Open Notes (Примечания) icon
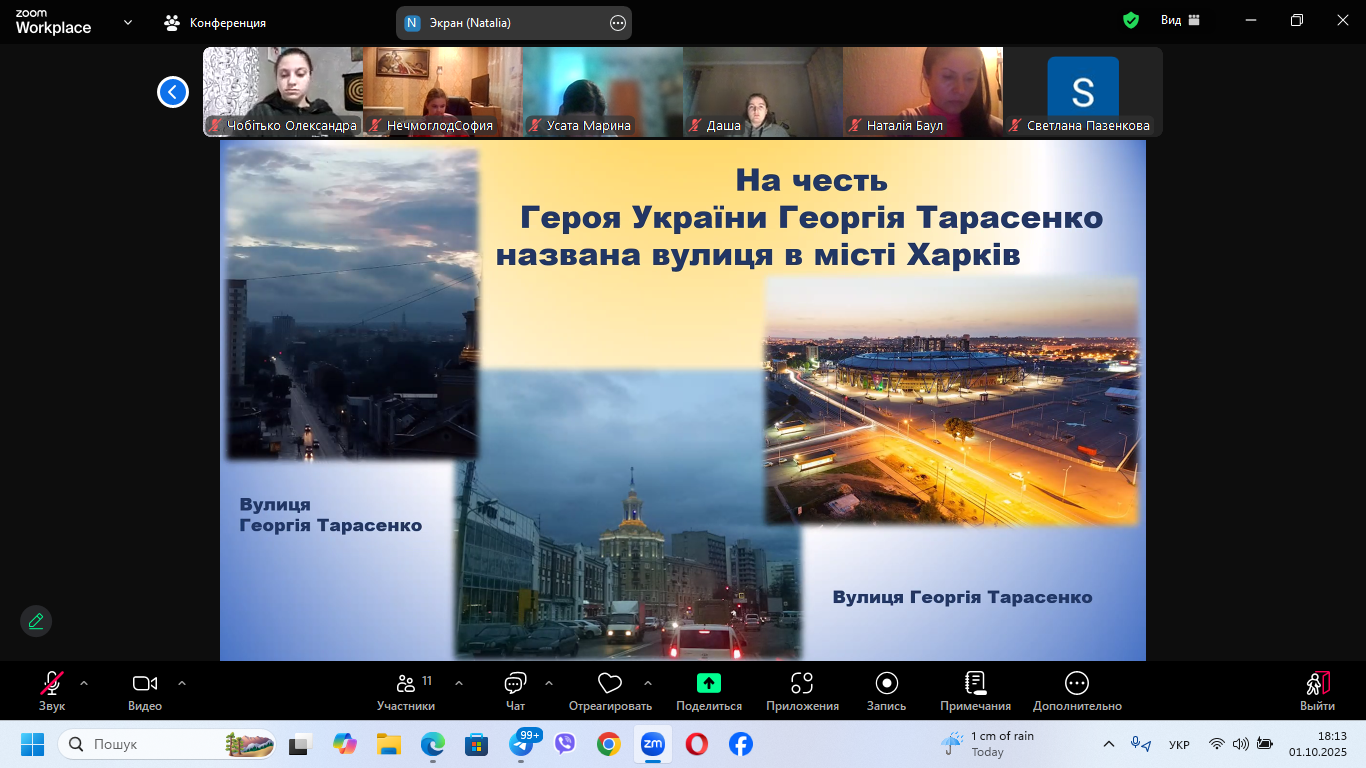The image size is (1366, 768). pos(975,684)
